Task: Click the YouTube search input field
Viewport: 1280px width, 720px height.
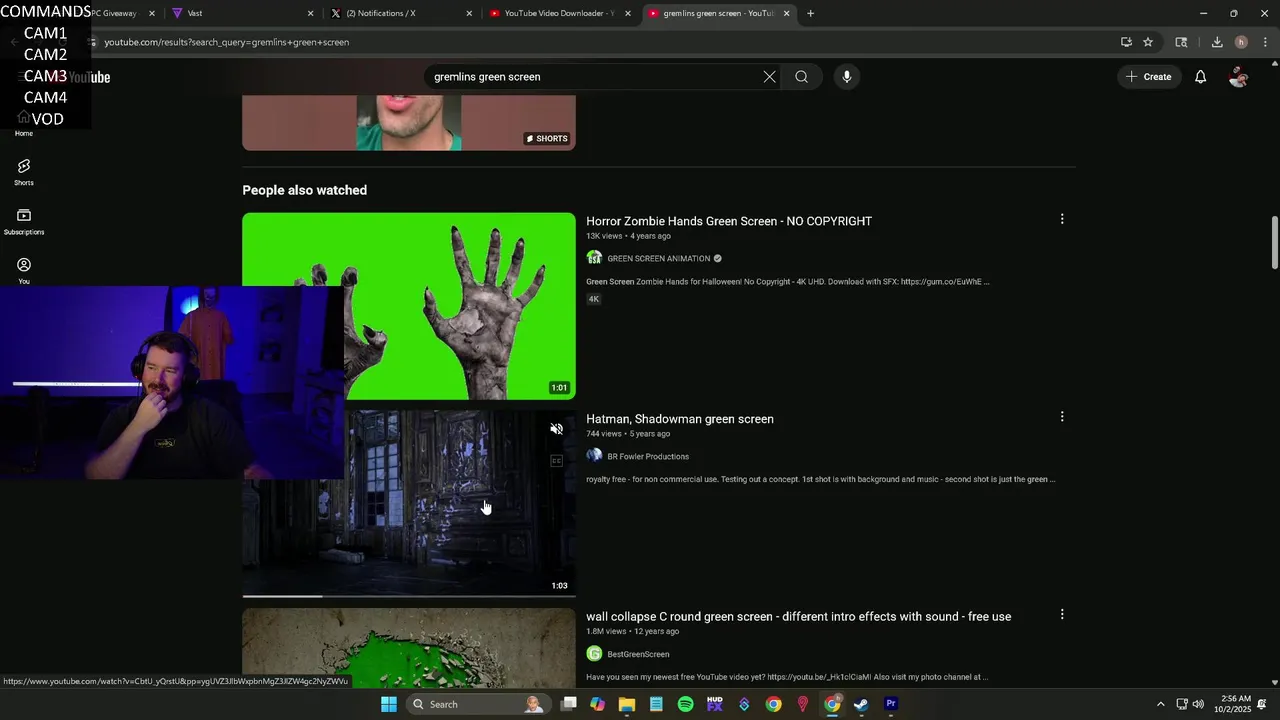Action: click(595, 77)
